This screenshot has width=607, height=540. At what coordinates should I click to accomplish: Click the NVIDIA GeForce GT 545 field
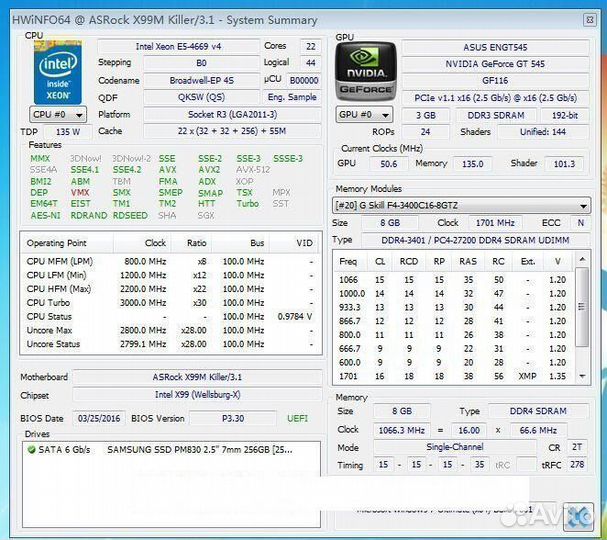coord(495,64)
